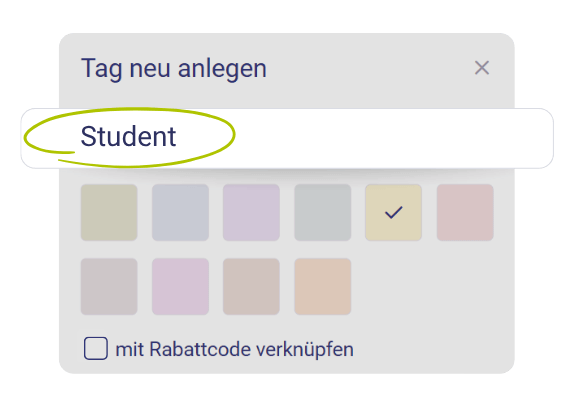Image resolution: width=574 pixels, height=399 pixels.
Task: Click the Tag neu anlegen heading
Action: coord(174,69)
